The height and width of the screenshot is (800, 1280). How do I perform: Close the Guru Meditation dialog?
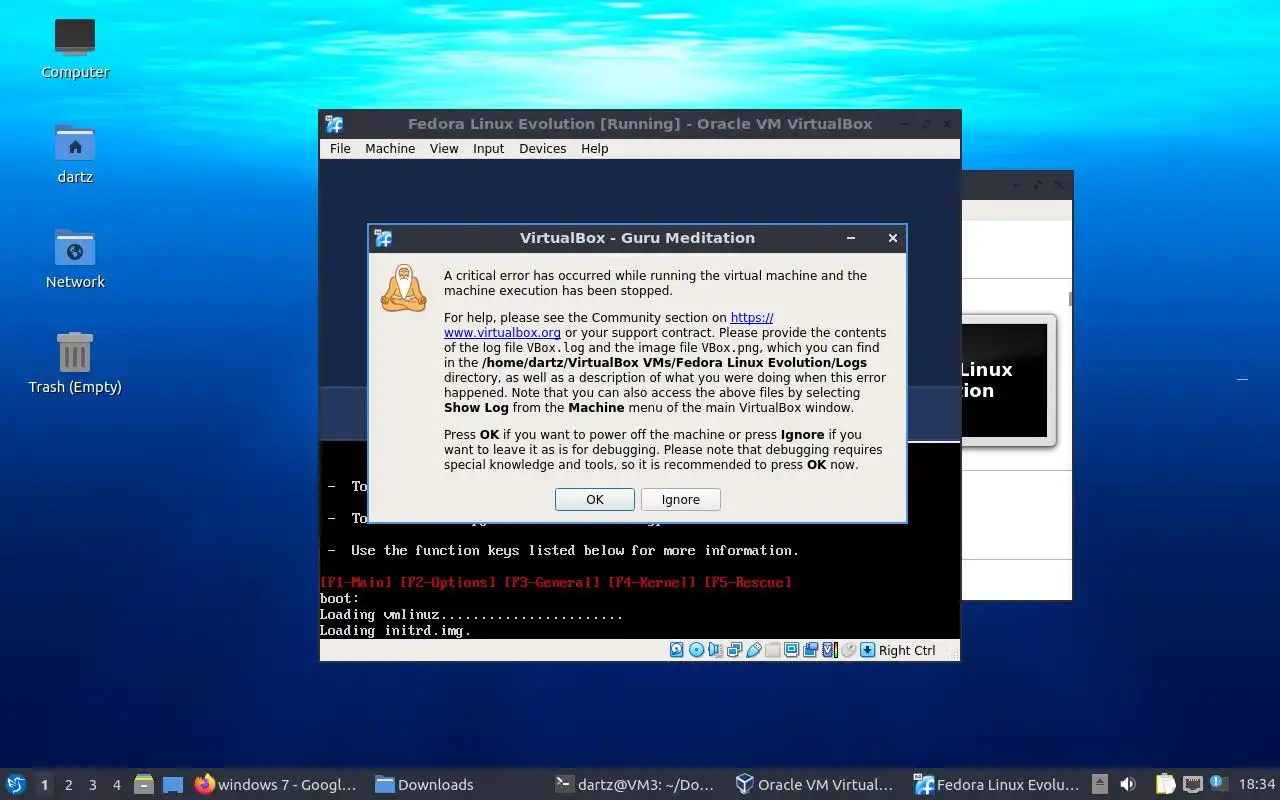click(893, 238)
